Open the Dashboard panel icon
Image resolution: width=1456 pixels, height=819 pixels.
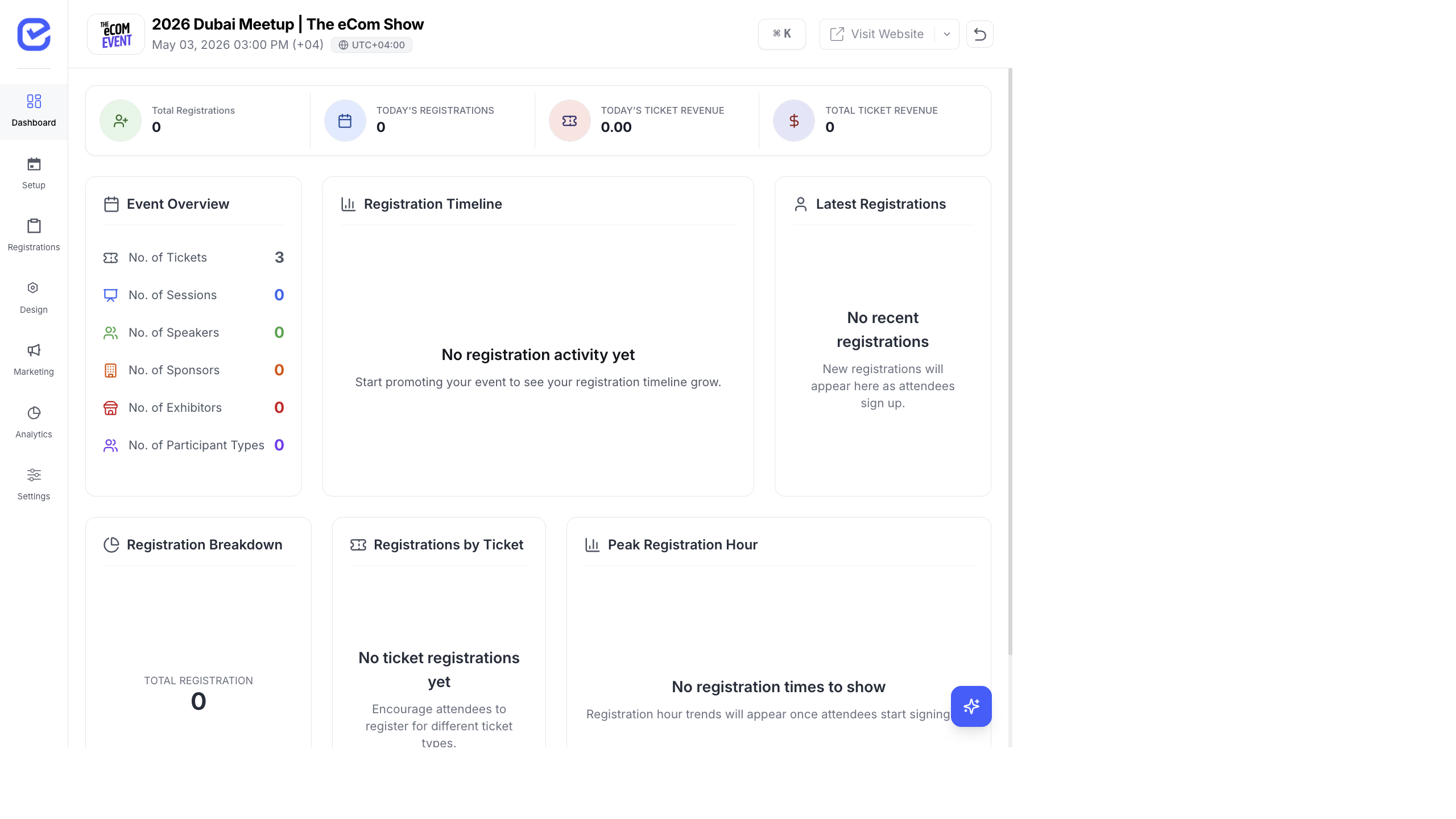click(x=34, y=101)
